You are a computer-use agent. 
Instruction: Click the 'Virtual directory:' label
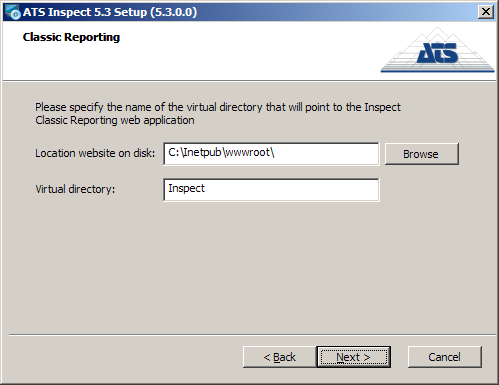75,189
